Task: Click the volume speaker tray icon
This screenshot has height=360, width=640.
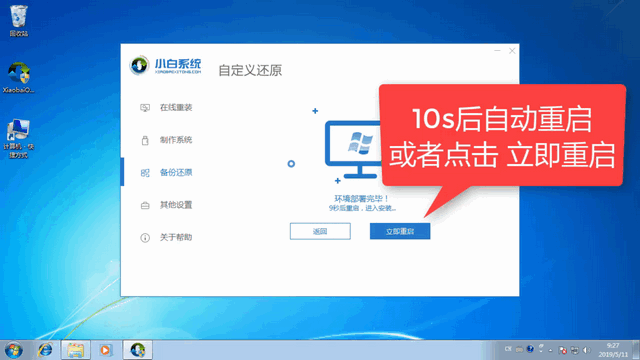Action: [587, 350]
